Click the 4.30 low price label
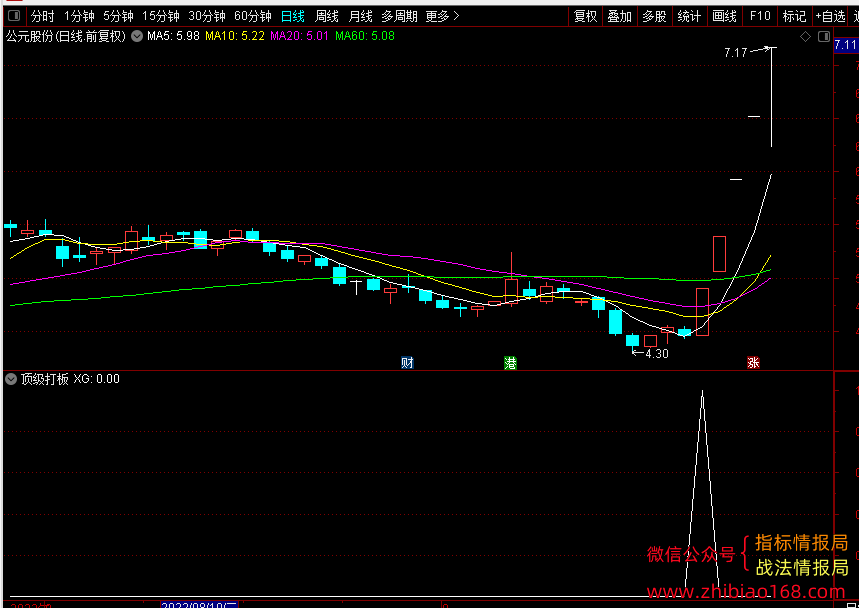Screen dimensions: 859x608 pos(657,354)
